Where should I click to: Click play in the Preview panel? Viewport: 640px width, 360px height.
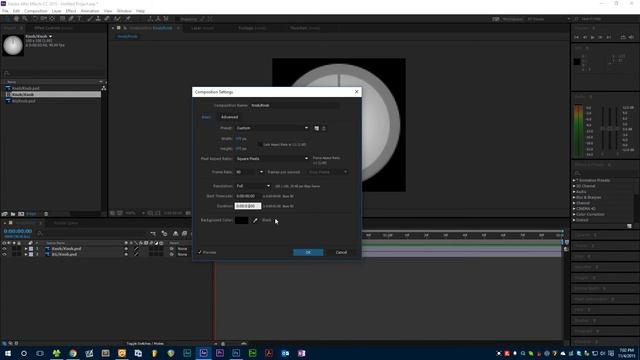593,37
